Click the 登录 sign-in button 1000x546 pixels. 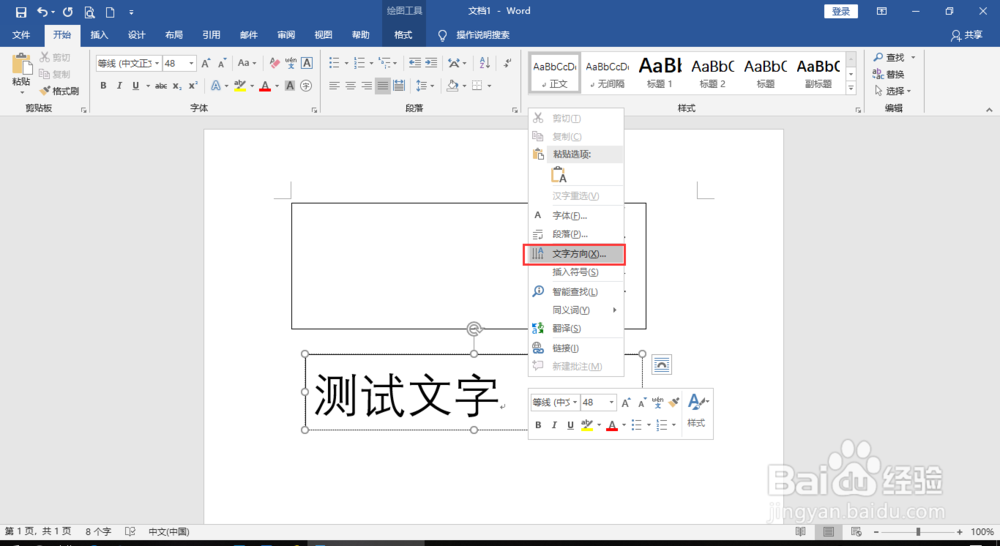click(841, 11)
